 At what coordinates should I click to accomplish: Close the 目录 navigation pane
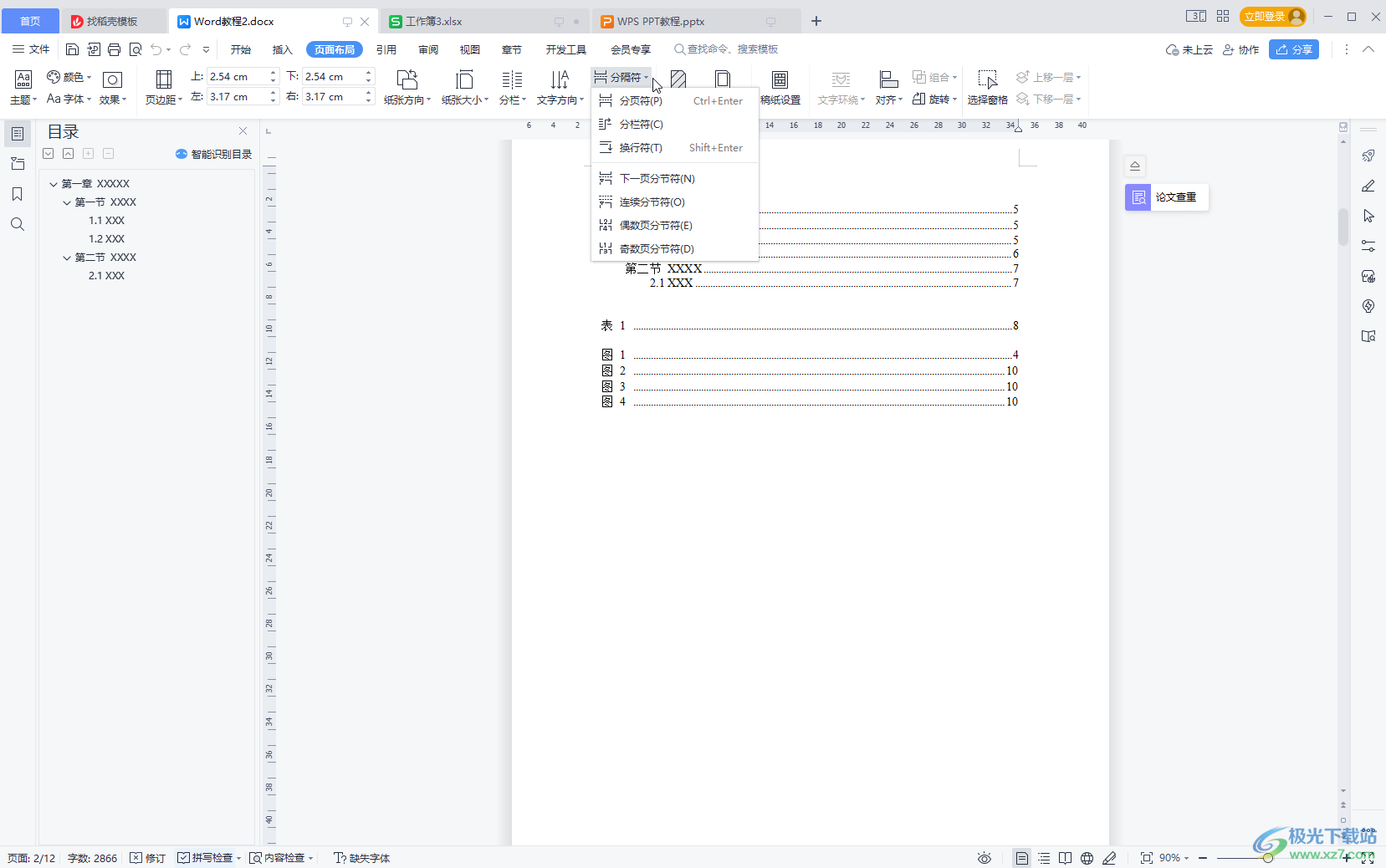tap(243, 131)
